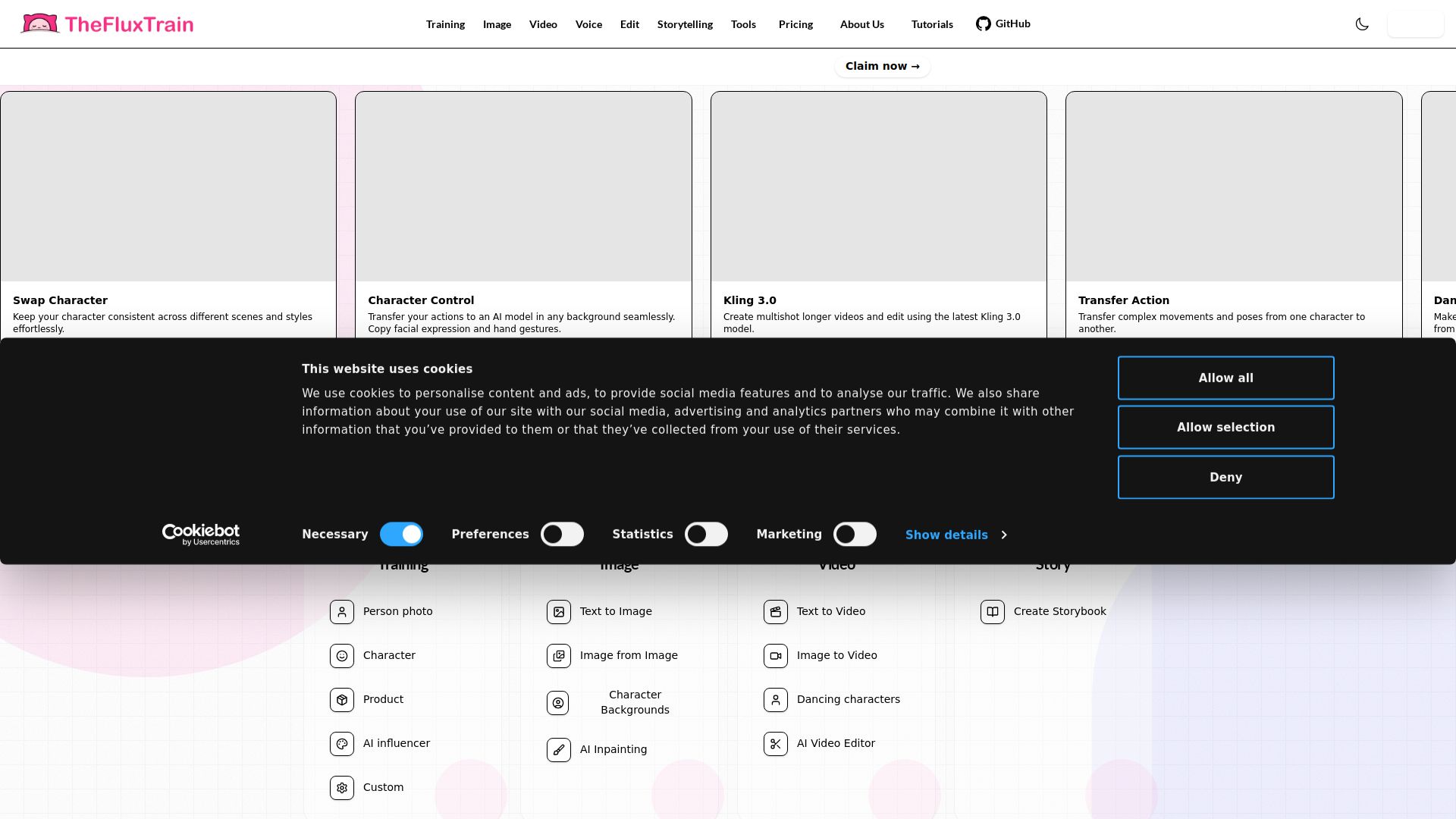Viewport: 1456px width, 819px height.
Task: Enable the Statistics cookie toggle
Action: (706, 535)
